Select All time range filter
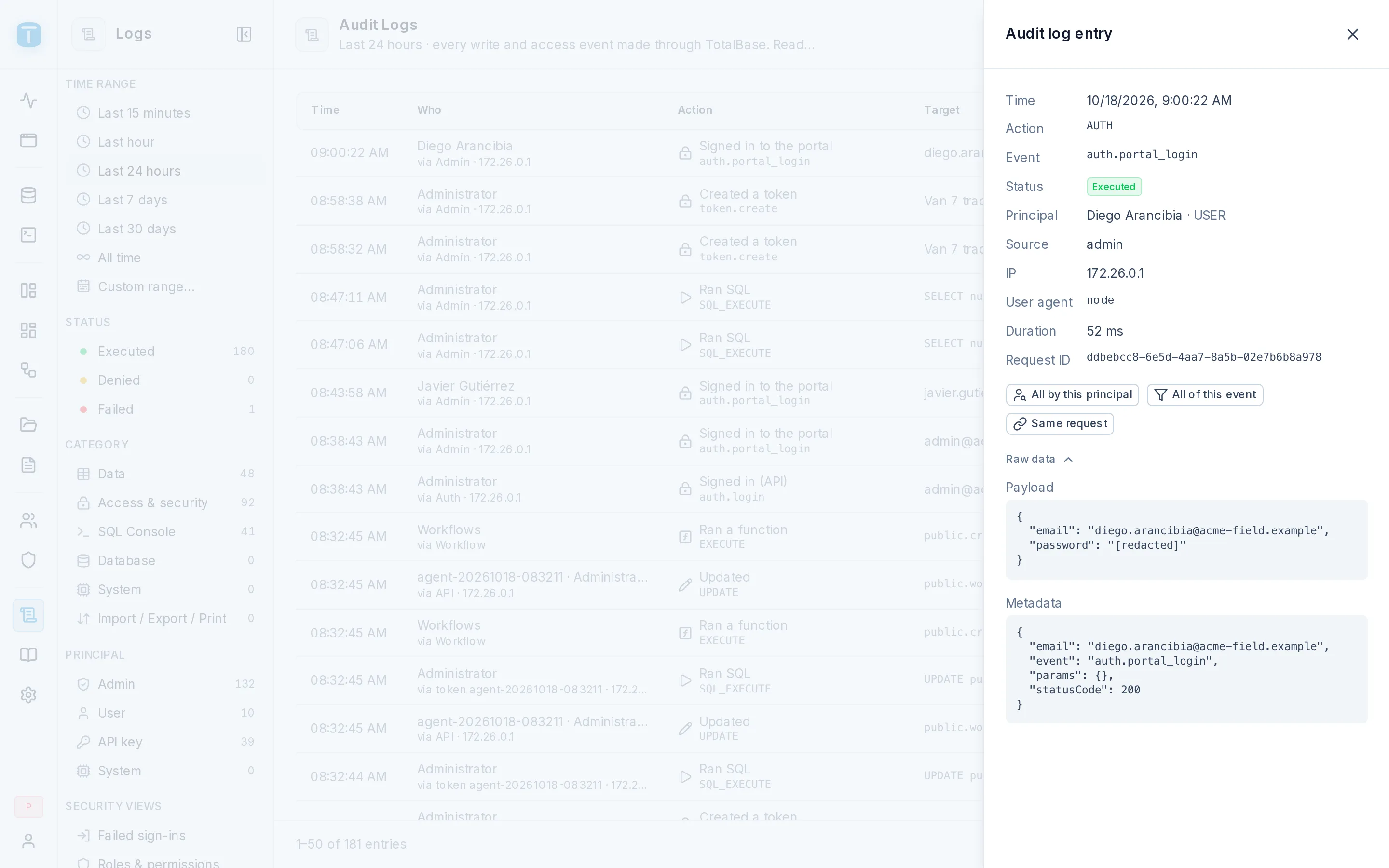Image resolution: width=1389 pixels, height=868 pixels. pos(166,258)
